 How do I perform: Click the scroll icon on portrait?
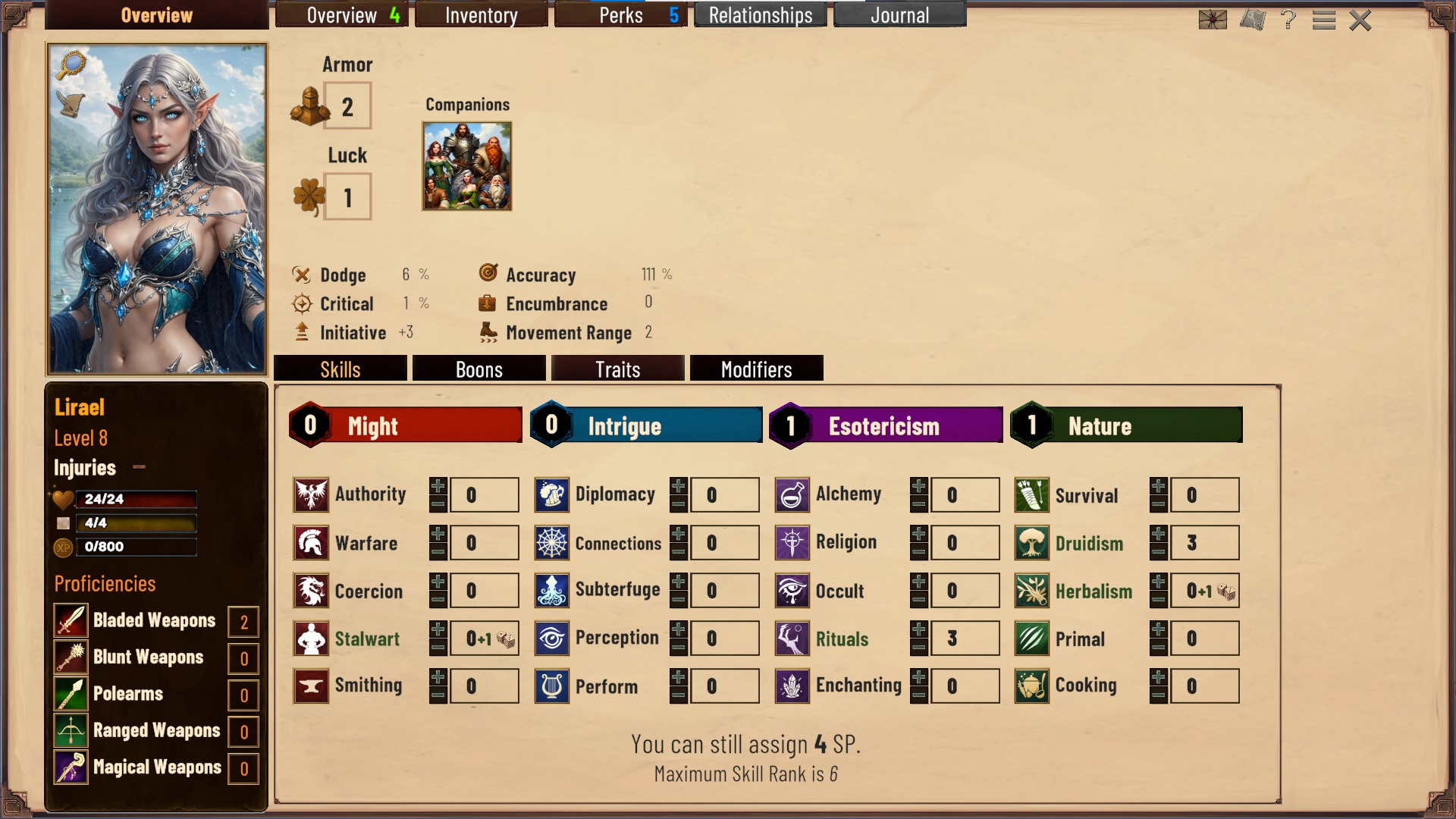click(71, 103)
